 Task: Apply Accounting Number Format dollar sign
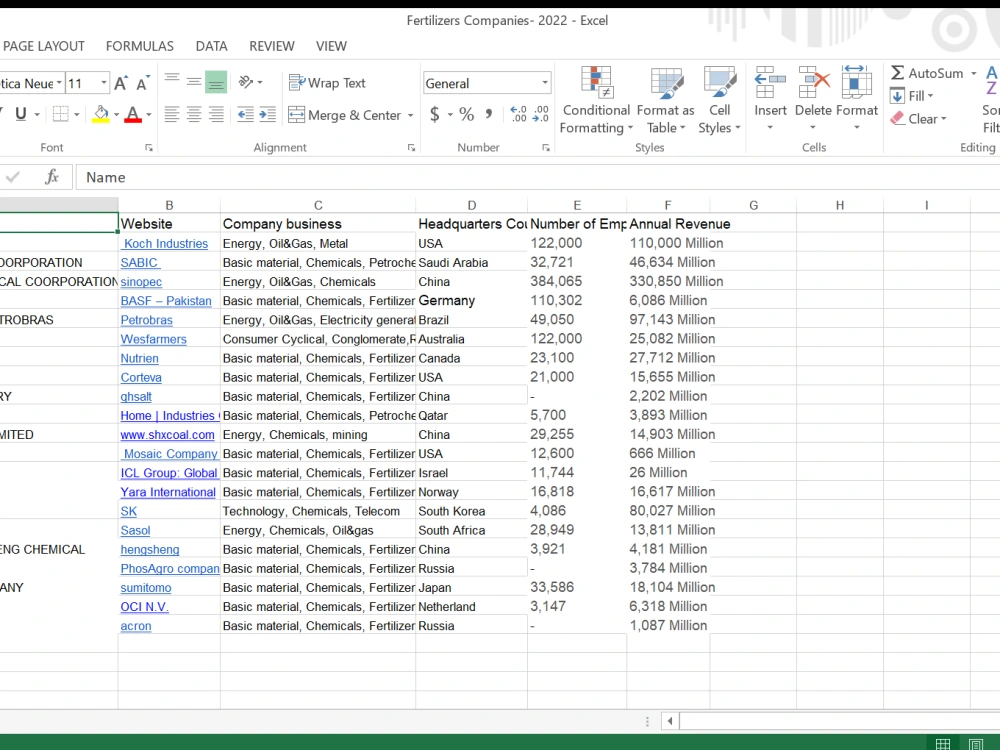pos(435,115)
